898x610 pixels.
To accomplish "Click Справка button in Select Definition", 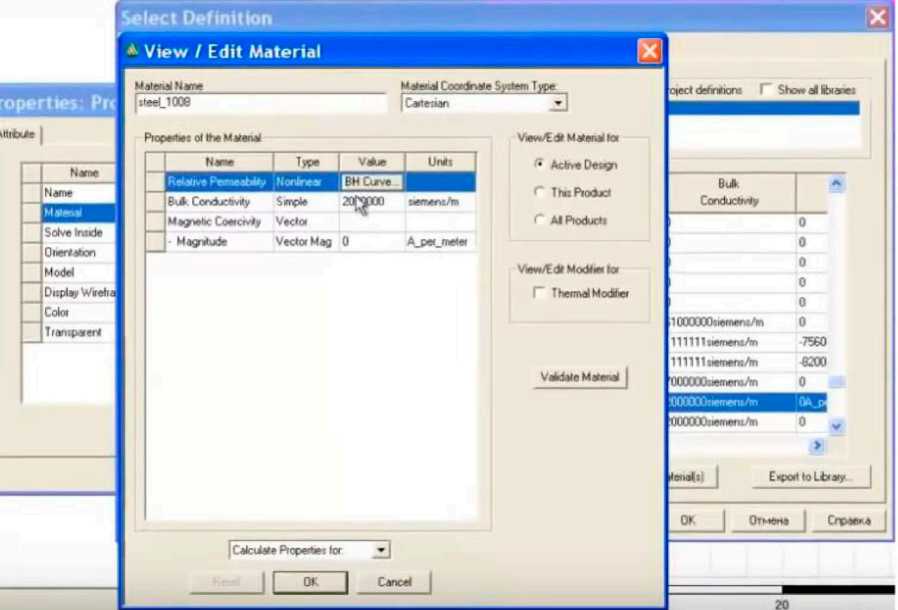I will point(848,521).
